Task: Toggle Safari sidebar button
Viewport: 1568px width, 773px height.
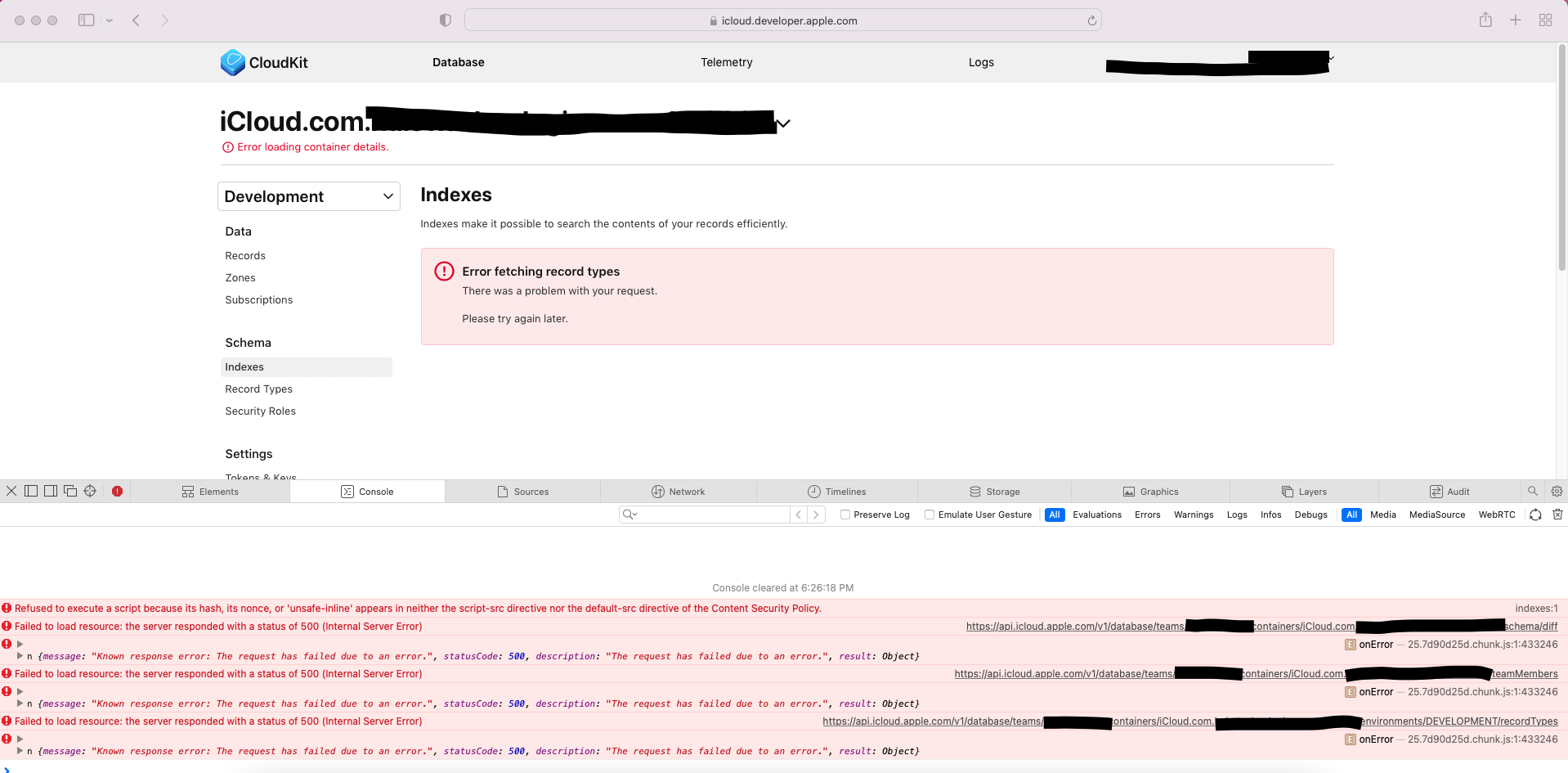Action: [x=86, y=20]
